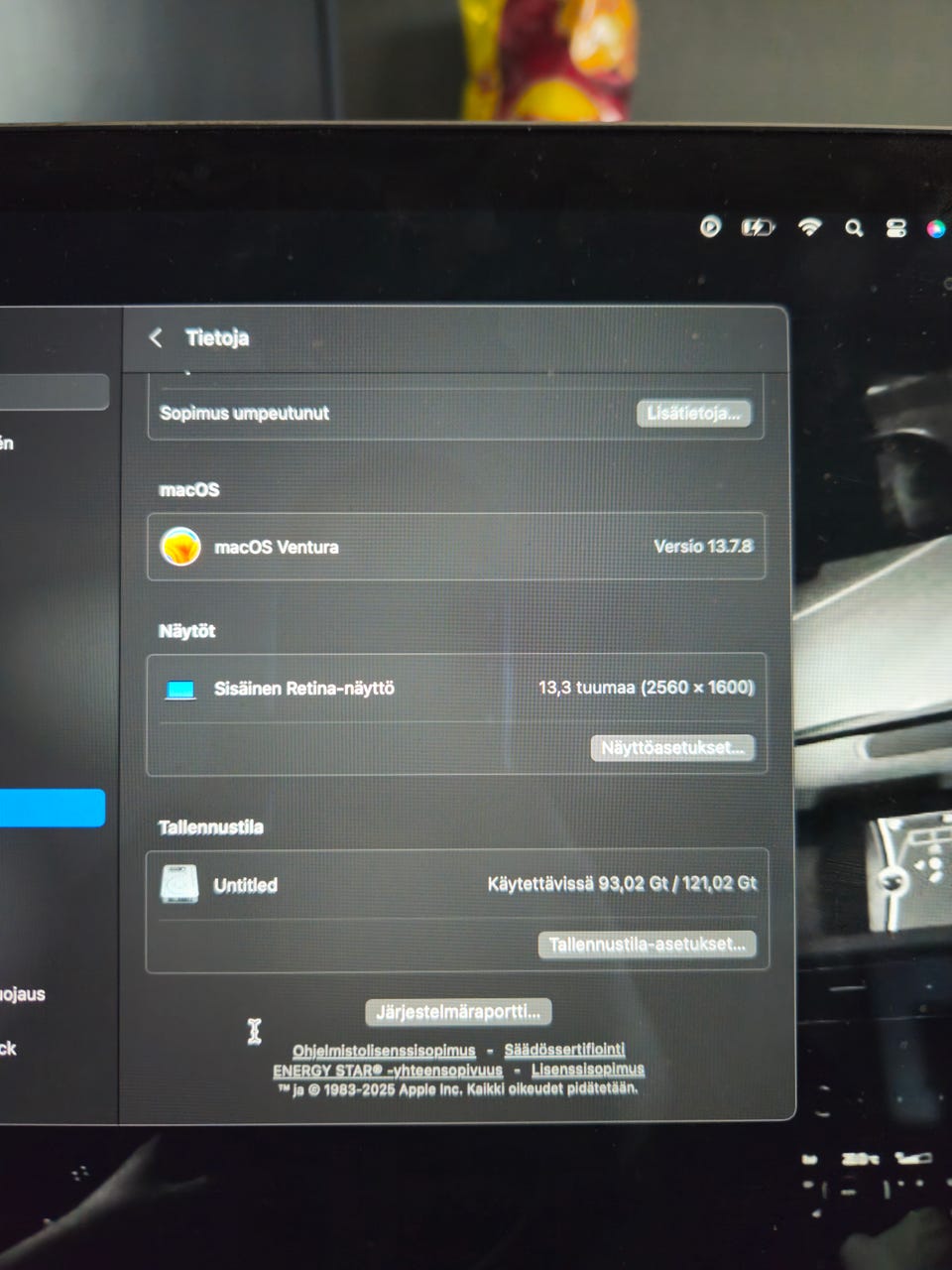This screenshot has width=952, height=1270.
Task: Click the macOS section heading
Action: [x=189, y=489]
